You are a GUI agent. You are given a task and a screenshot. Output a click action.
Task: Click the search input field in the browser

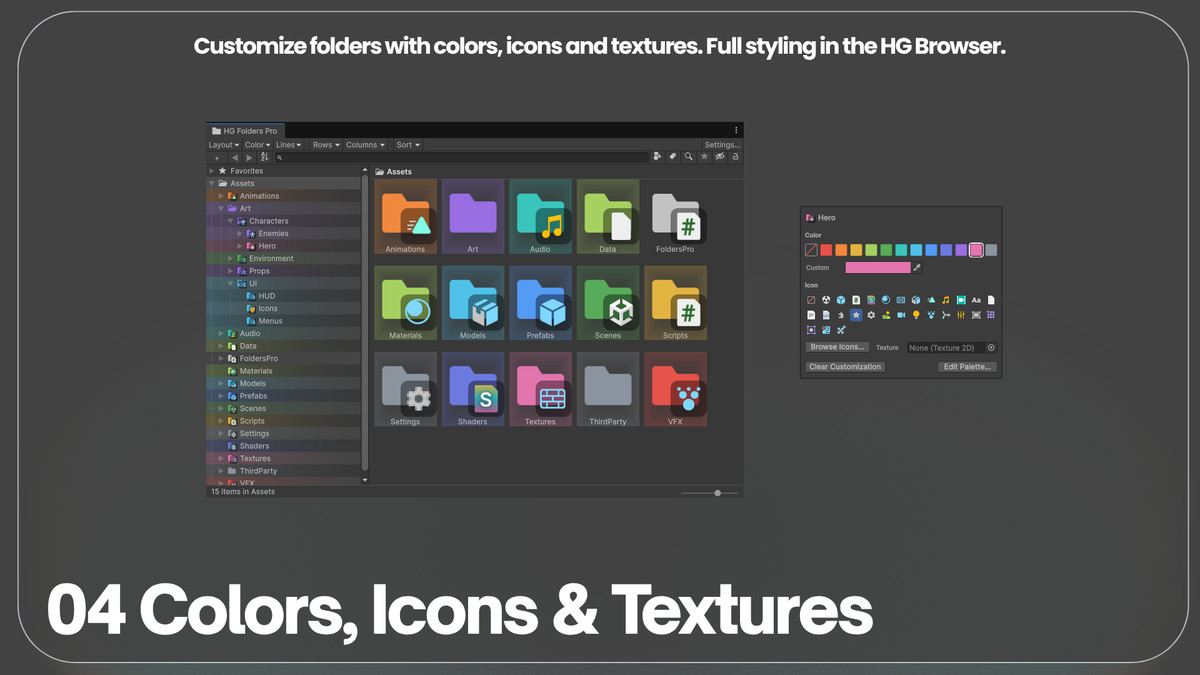pos(461,157)
